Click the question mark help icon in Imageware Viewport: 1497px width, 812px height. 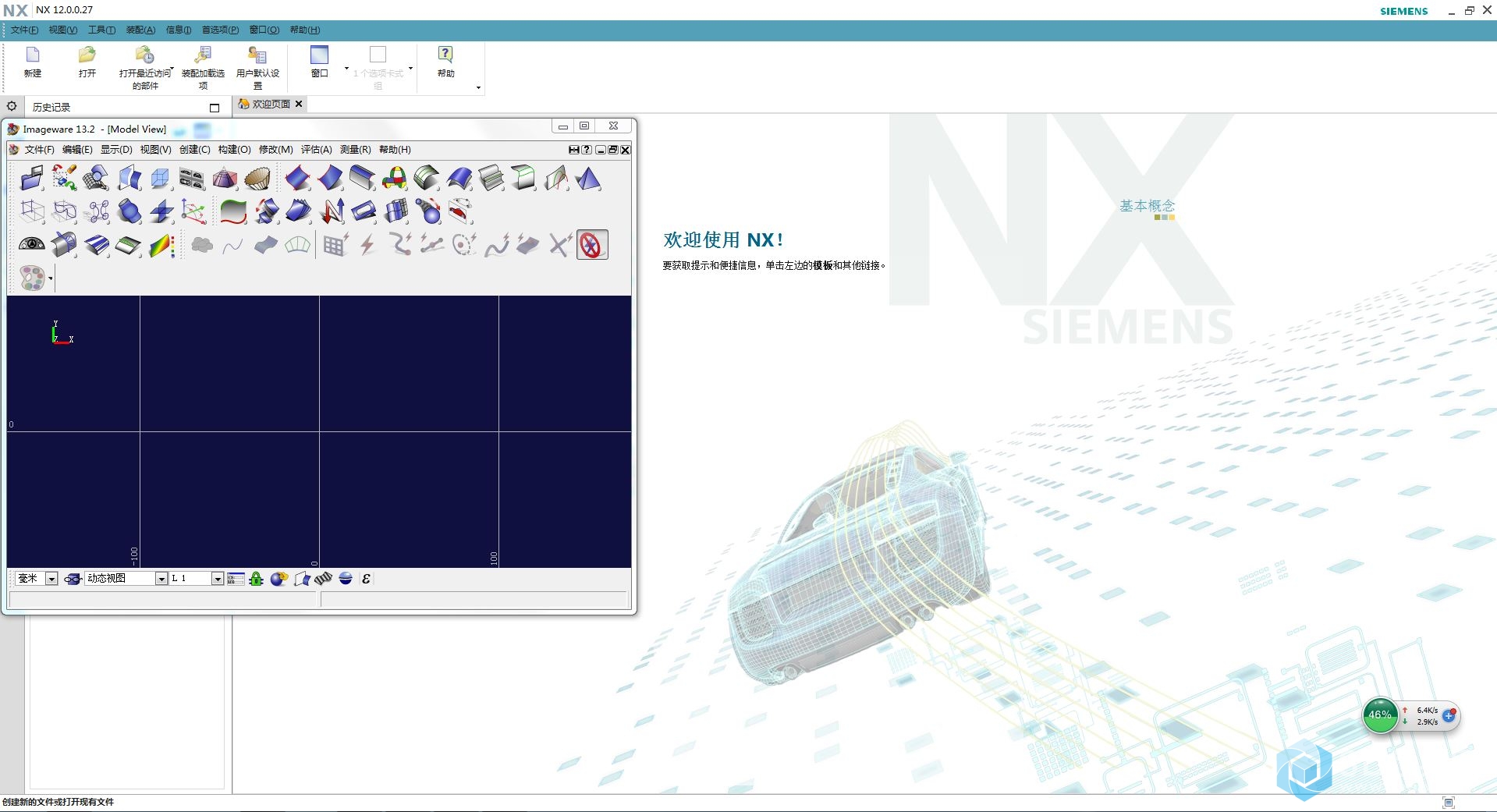coord(587,150)
